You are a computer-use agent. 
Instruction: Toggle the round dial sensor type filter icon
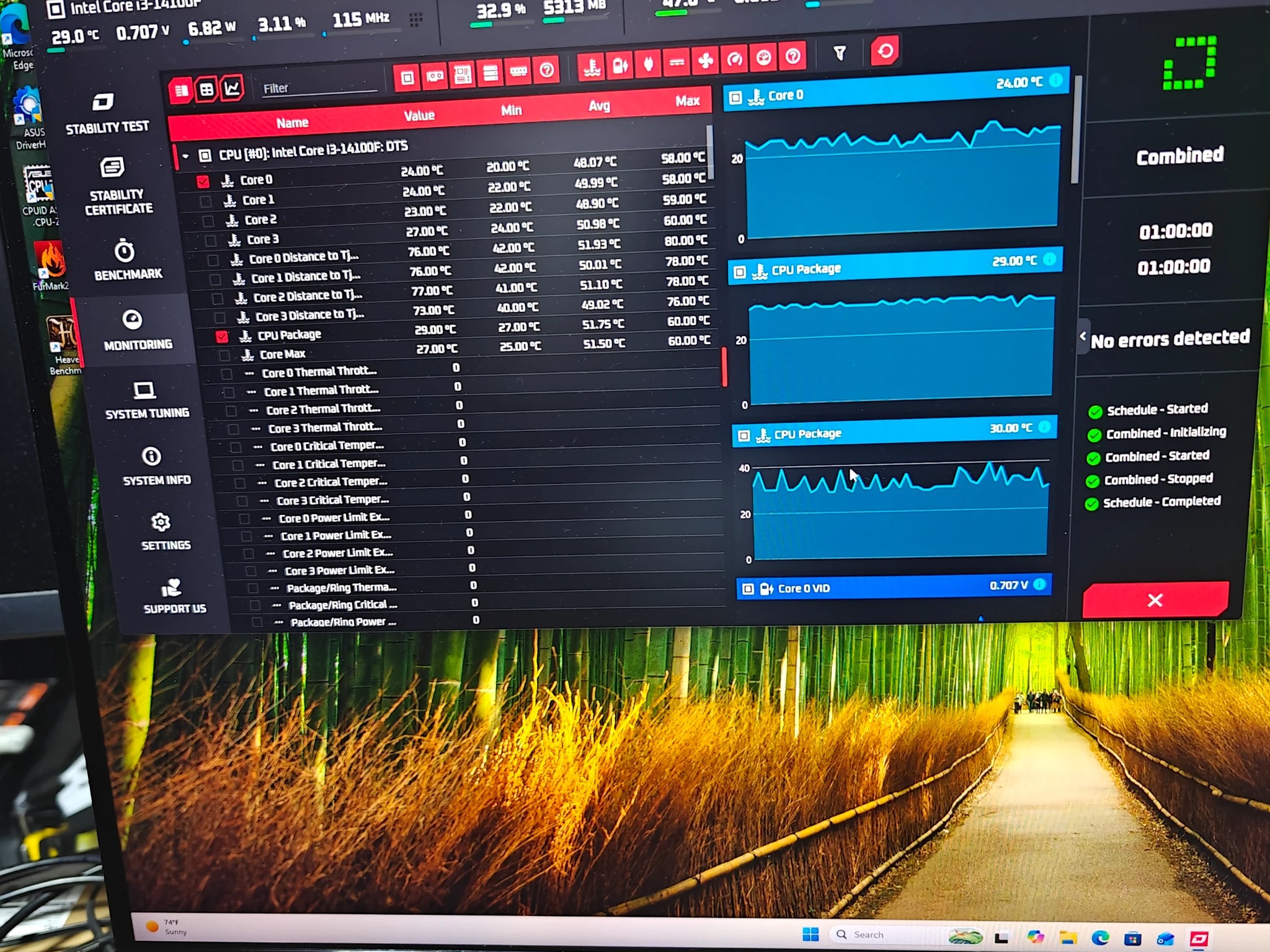764,58
